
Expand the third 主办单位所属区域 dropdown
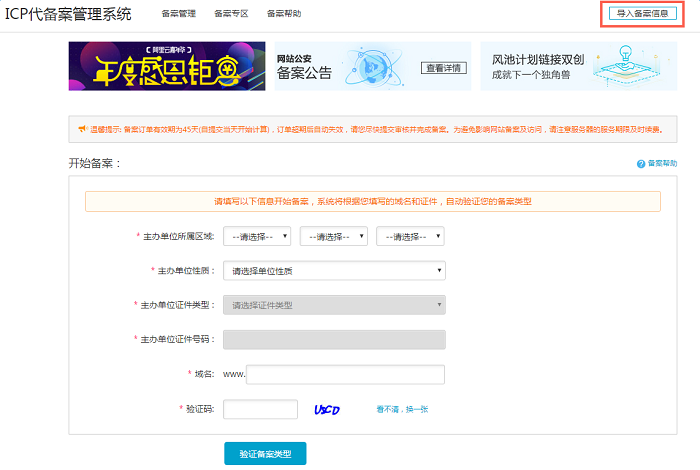point(410,237)
